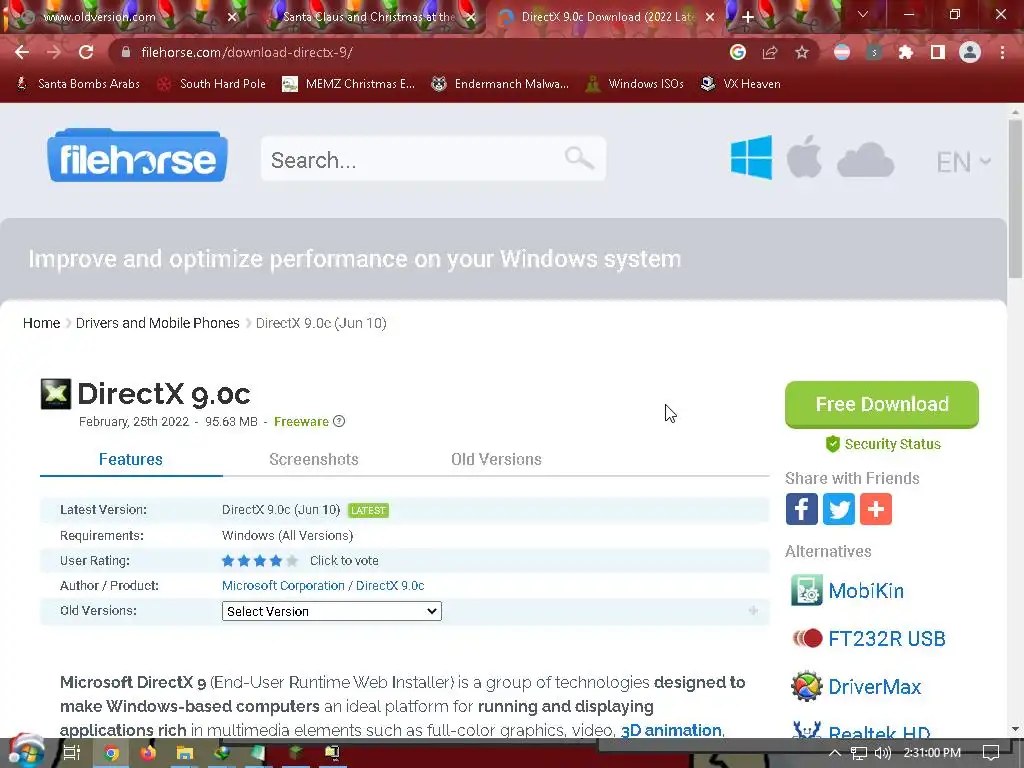The image size is (1024, 768).
Task: Go back to the previous page
Action: (22, 52)
